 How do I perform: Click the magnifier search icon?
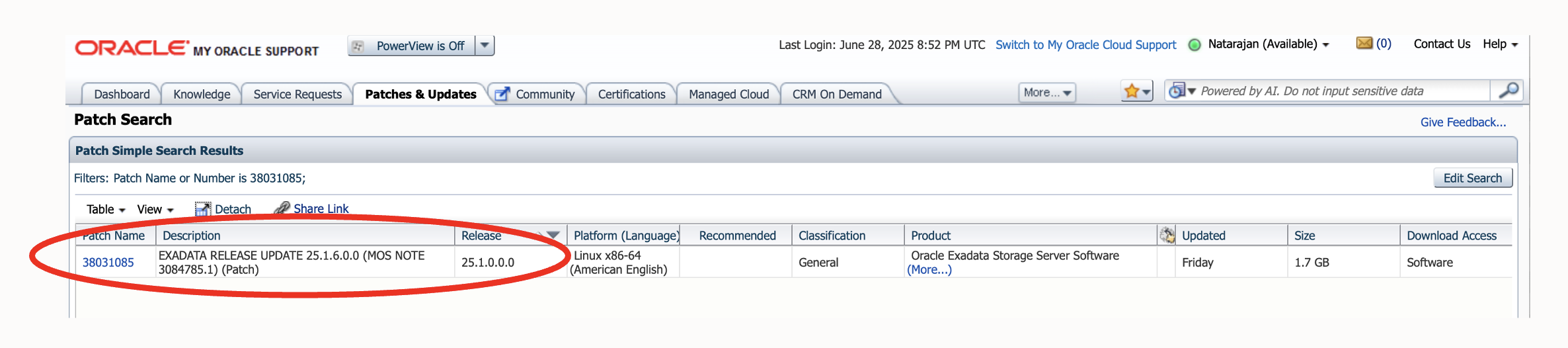pyautogui.click(x=1508, y=90)
